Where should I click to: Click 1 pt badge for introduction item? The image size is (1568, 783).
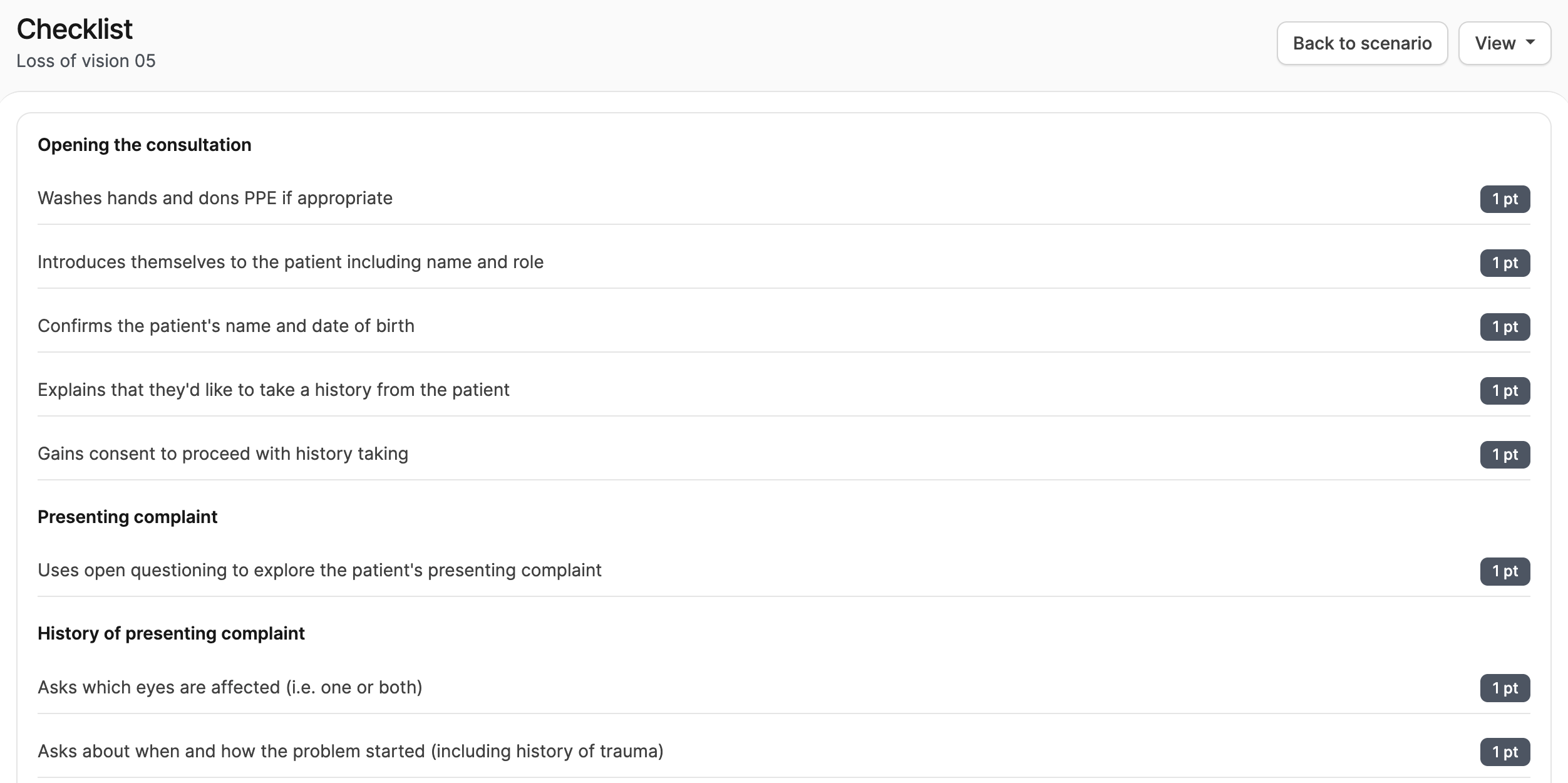tap(1505, 263)
